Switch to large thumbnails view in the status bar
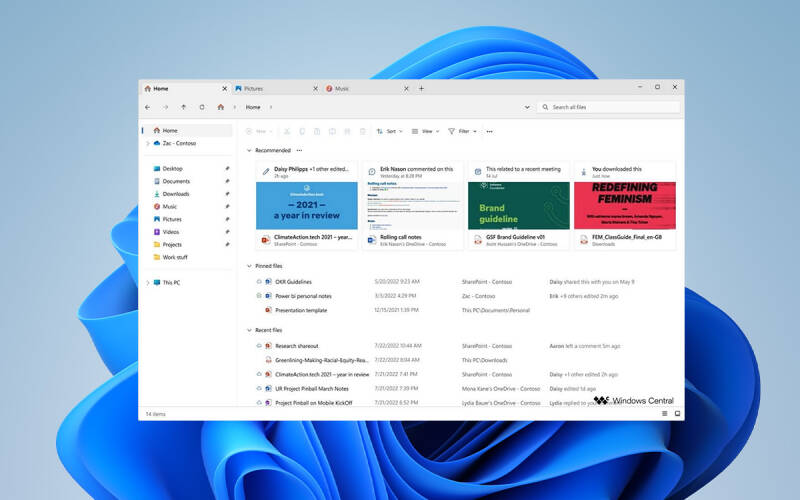This screenshot has height=500, width=800. click(x=678, y=414)
